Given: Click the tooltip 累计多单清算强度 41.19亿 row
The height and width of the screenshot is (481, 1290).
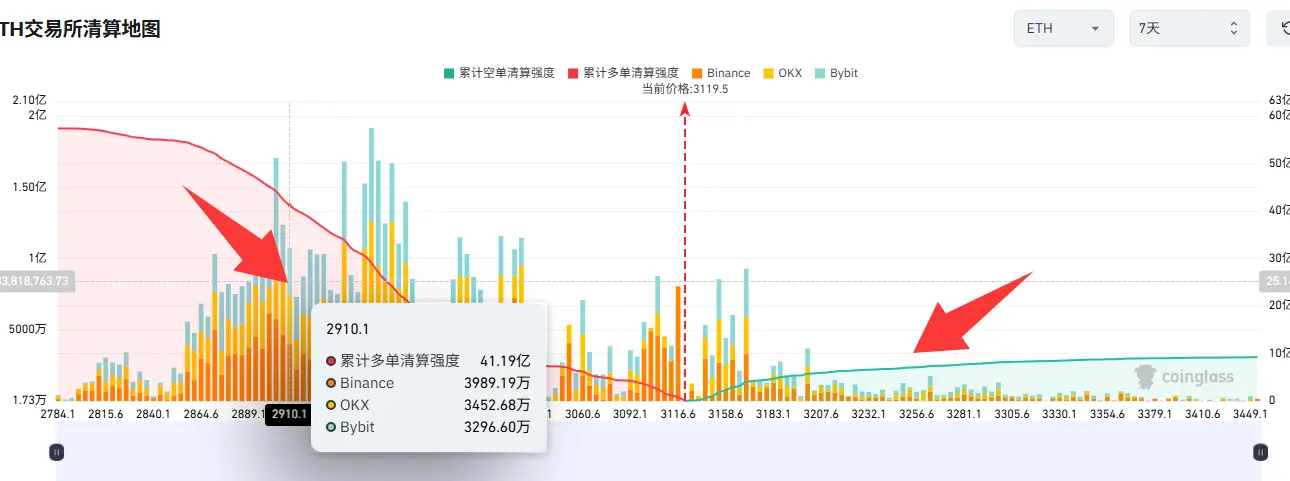Looking at the screenshot, I should click(428, 361).
